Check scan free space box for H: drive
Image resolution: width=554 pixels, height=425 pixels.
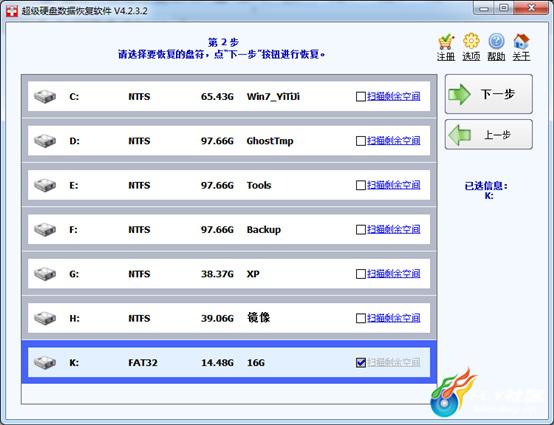(x=360, y=318)
